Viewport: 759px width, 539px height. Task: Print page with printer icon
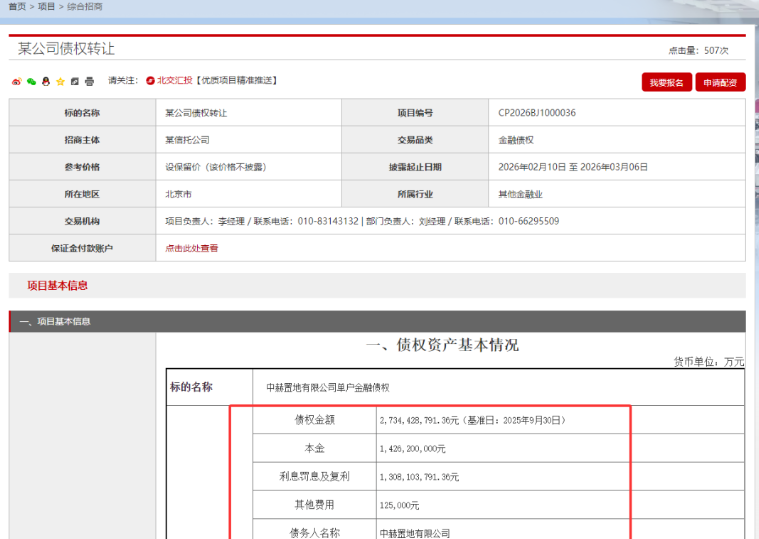[x=89, y=81]
